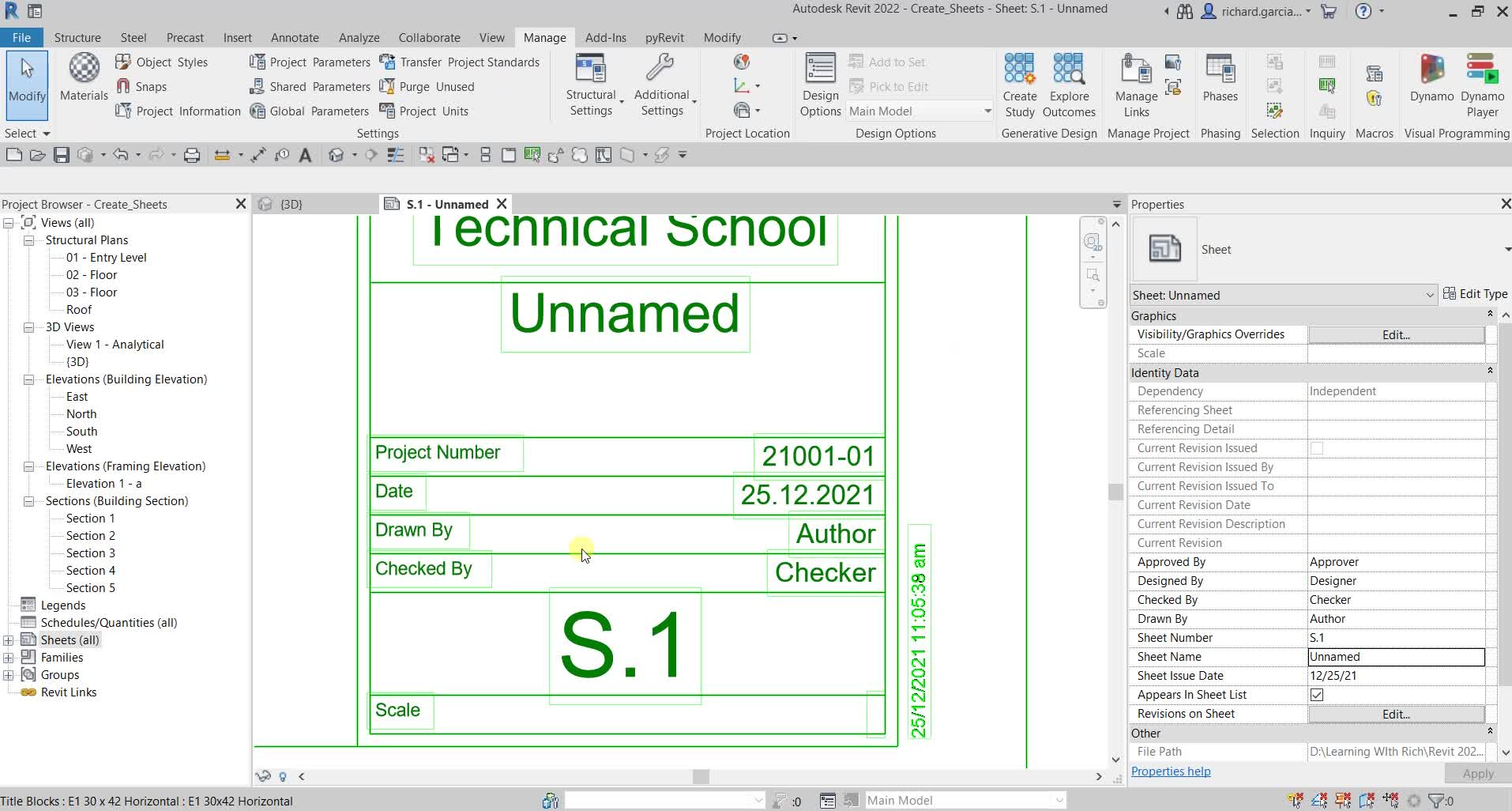This screenshot has height=811, width=1512.
Task: Select Section 3 in Project Browser
Action: click(x=90, y=553)
